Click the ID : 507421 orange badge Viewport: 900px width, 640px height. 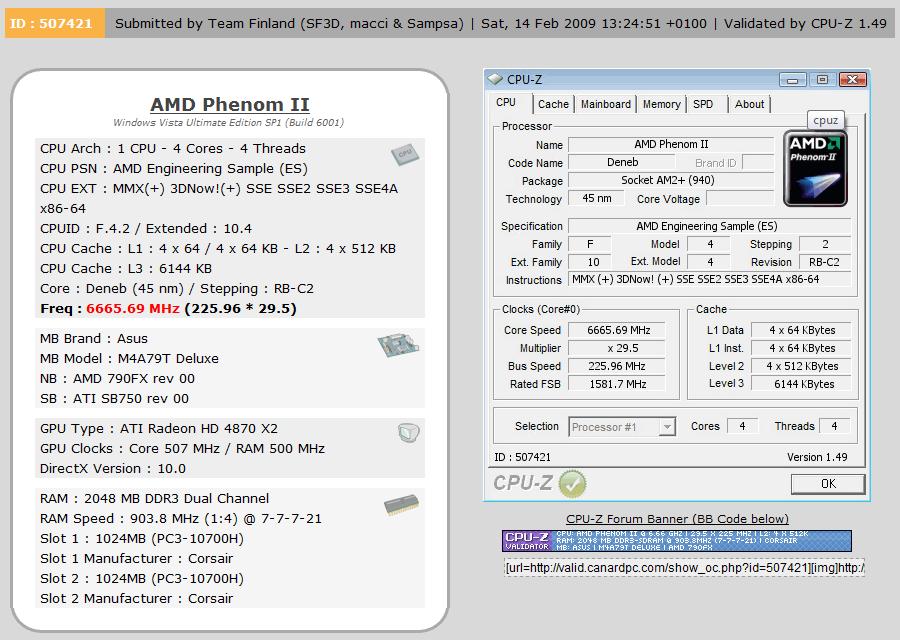point(55,24)
